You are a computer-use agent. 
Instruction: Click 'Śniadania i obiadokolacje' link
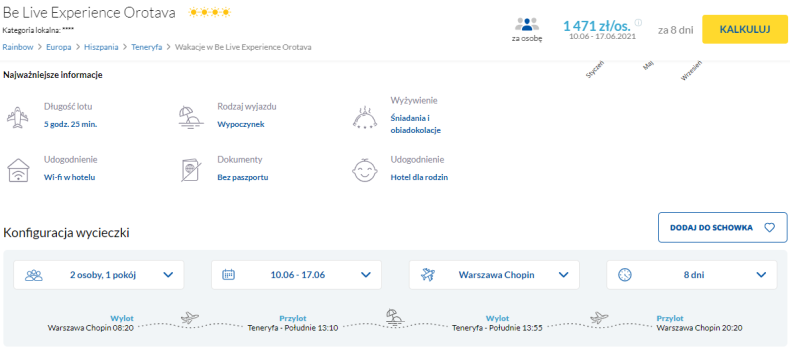416,124
